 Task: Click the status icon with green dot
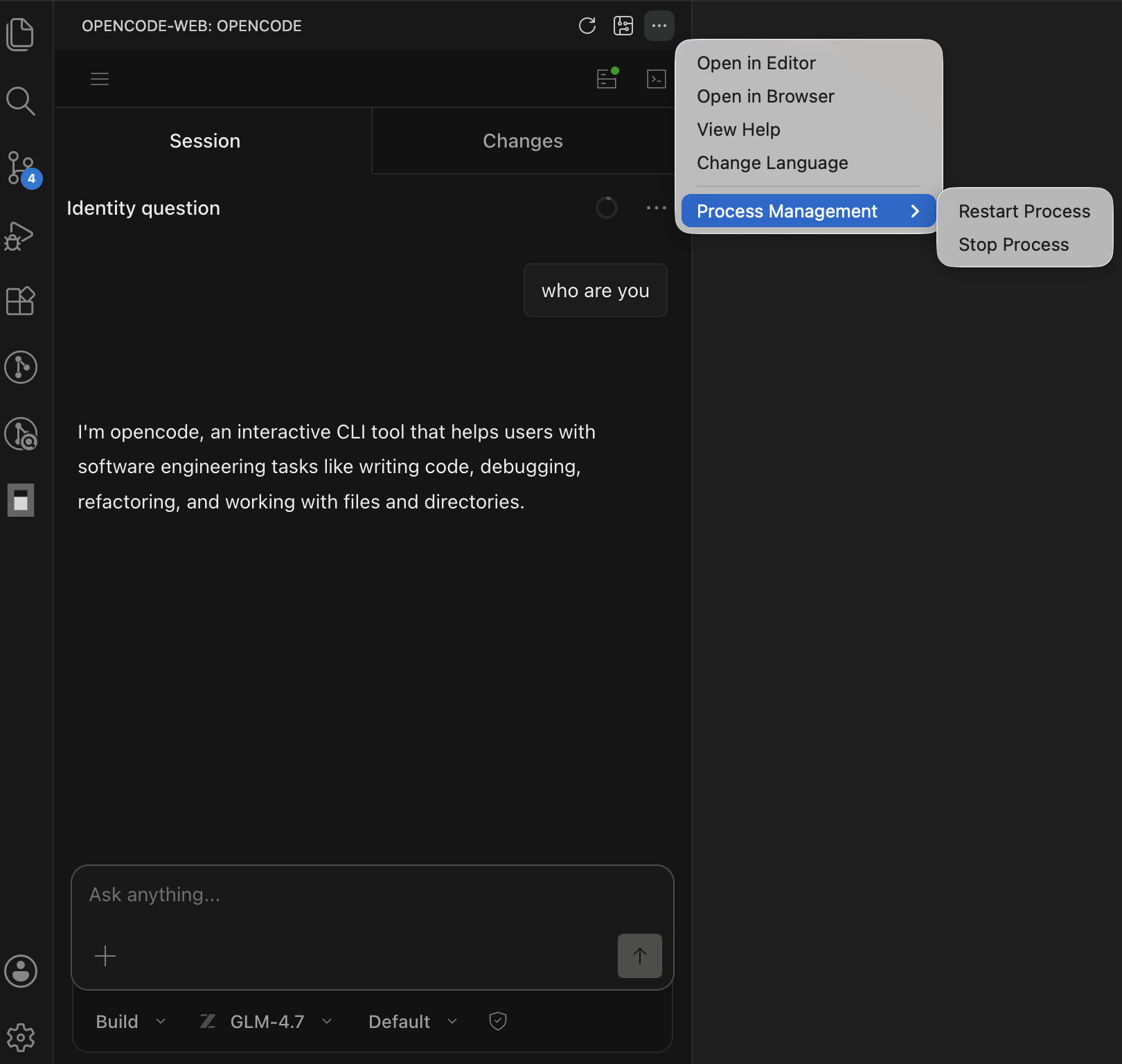pyautogui.click(x=607, y=78)
